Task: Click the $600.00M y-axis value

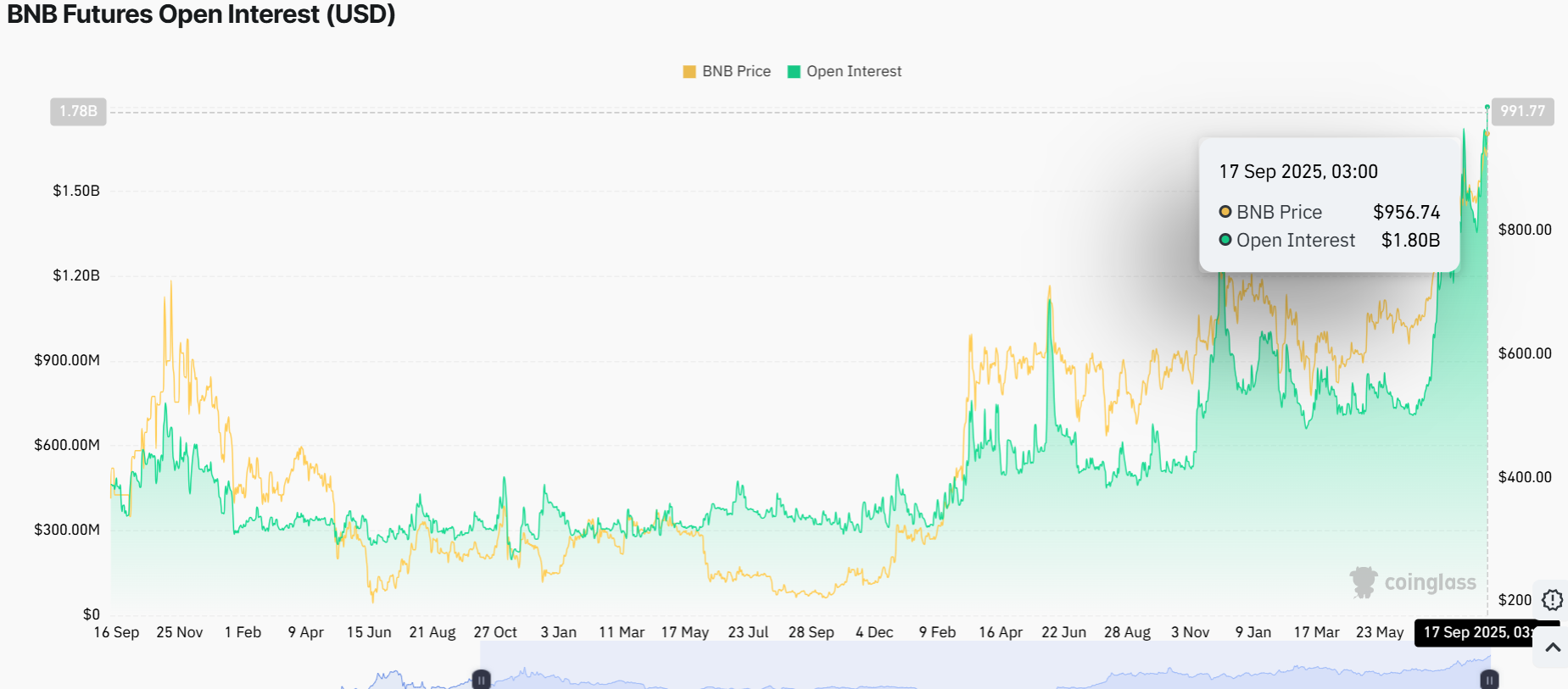Action: click(x=67, y=445)
